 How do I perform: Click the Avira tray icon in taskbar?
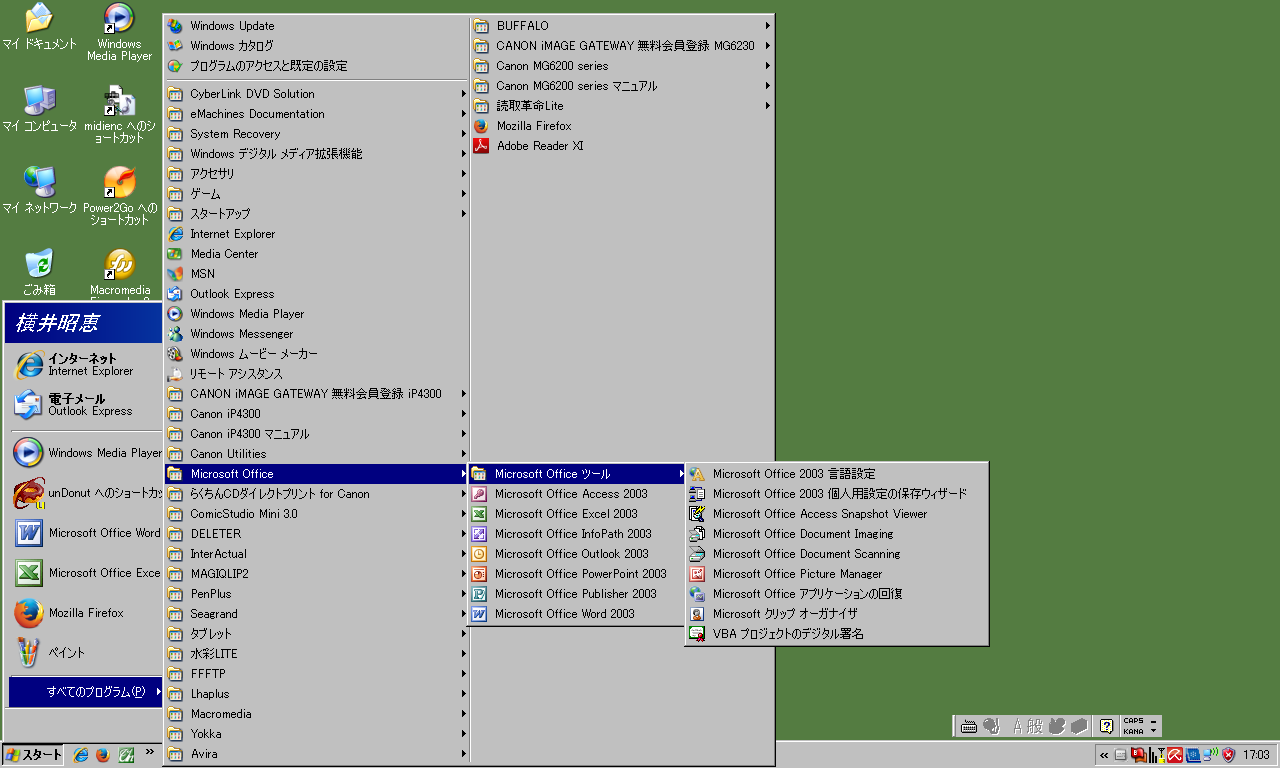pos(1175,755)
